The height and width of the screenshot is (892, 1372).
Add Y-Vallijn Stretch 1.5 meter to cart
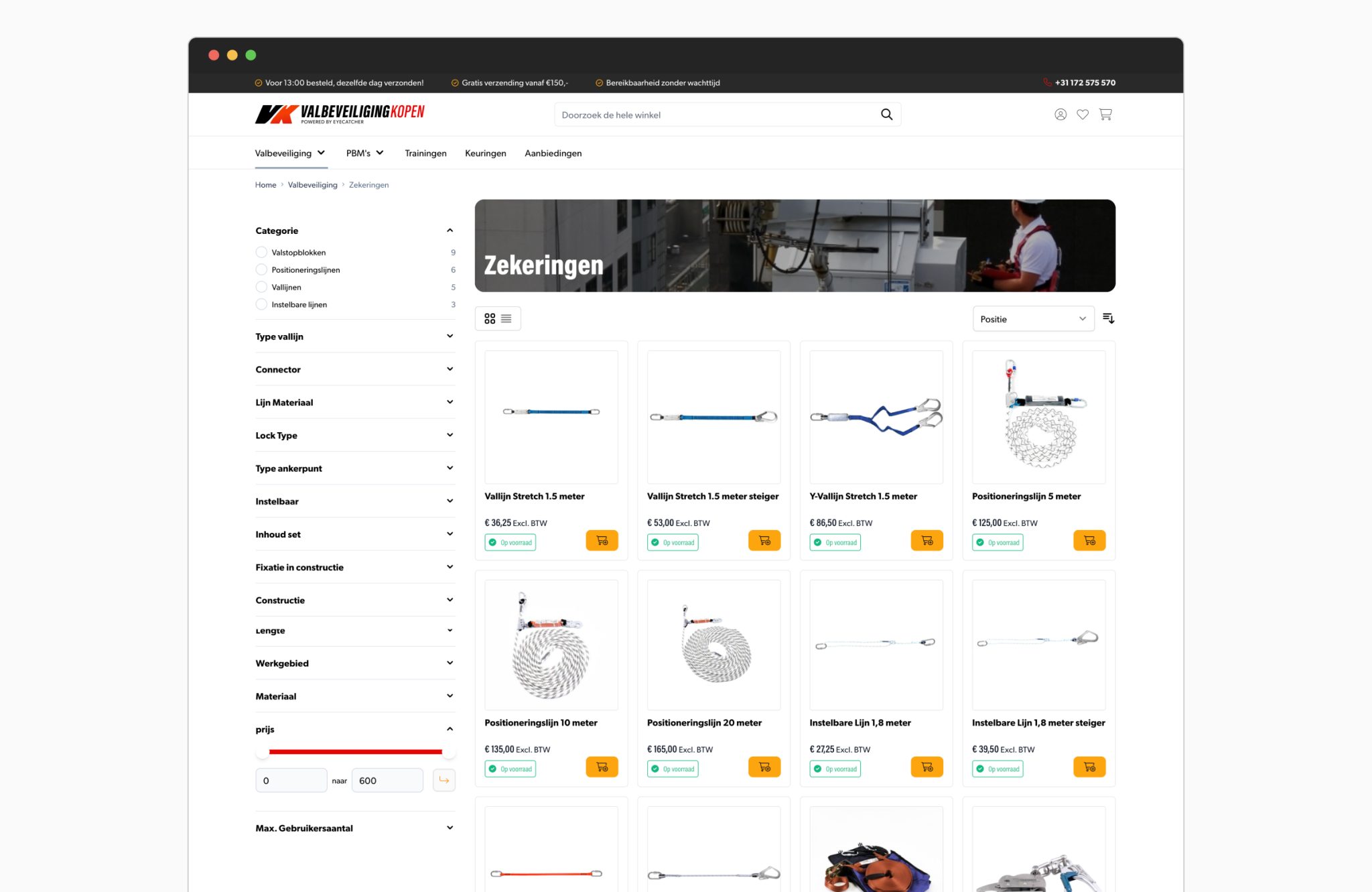pos(927,541)
